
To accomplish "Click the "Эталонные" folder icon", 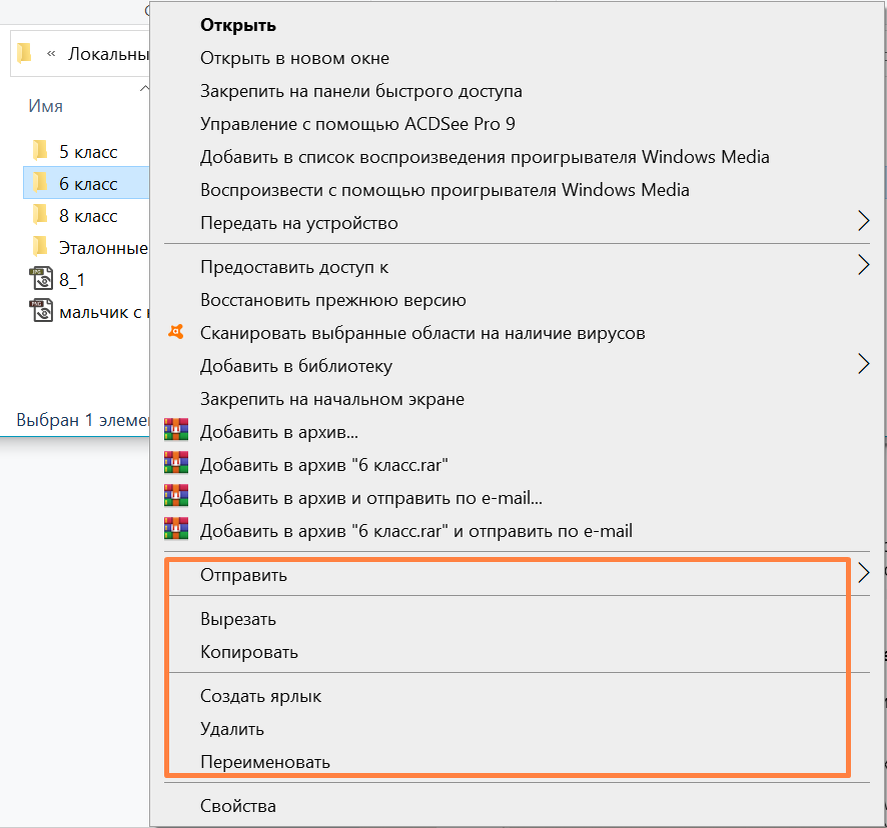I will (x=41, y=247).
